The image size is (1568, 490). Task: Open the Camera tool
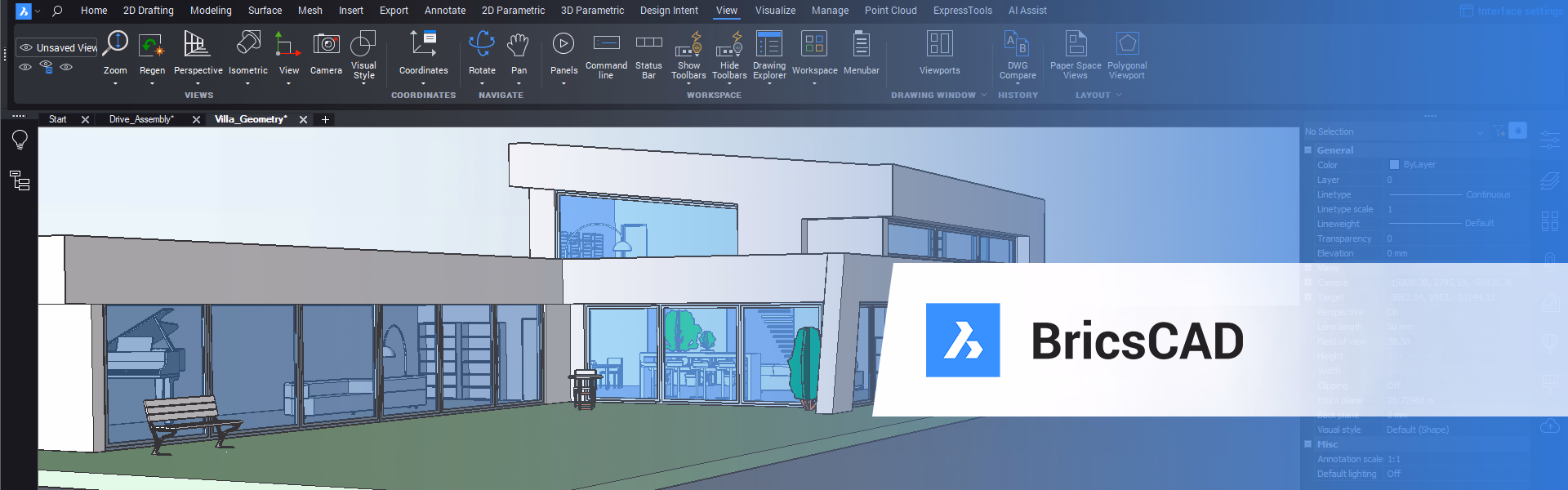pos(326,46)
